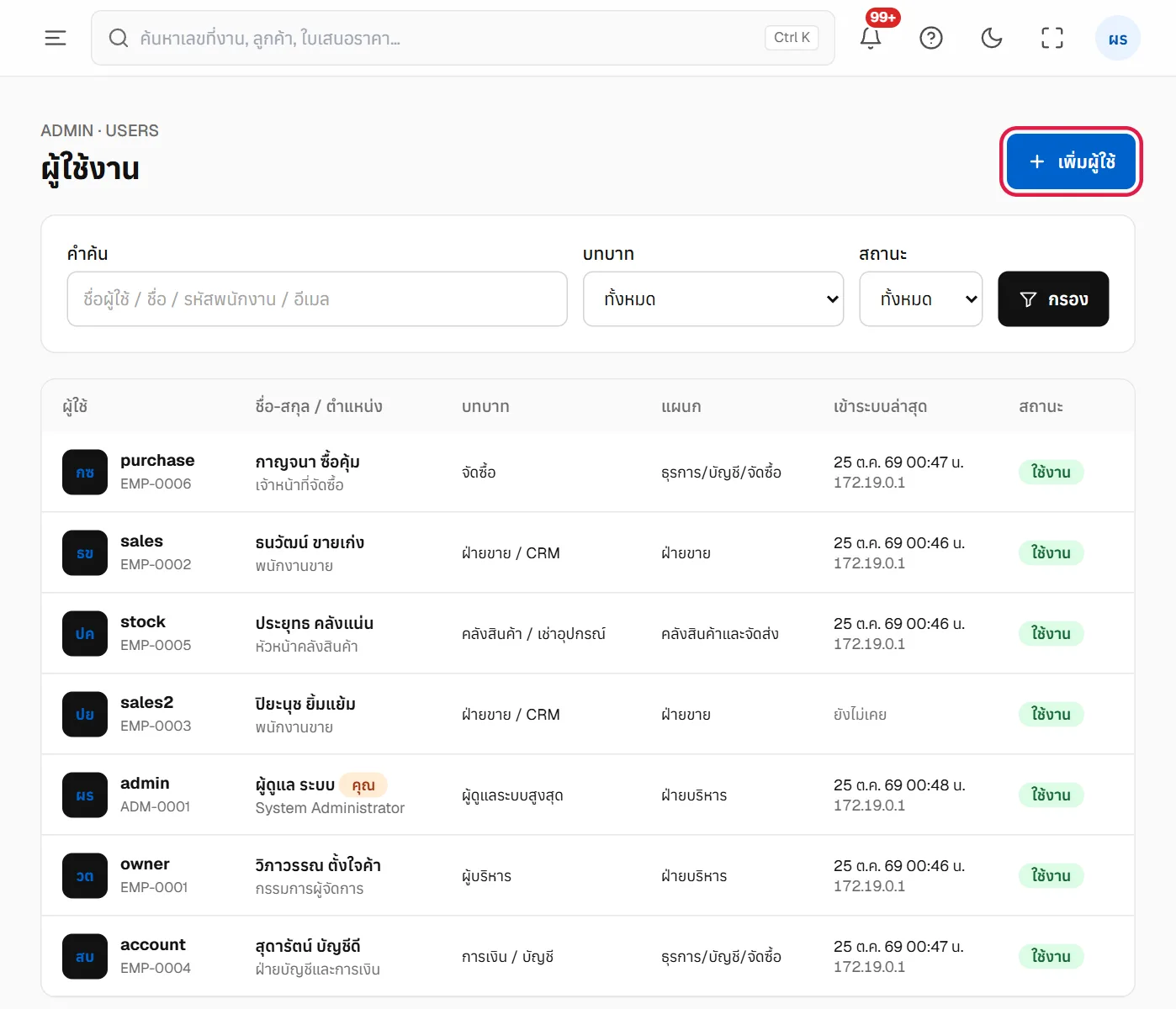The width and height of the screenshot is (1176, 1009).
Task: Open the help question-mark icon
Action: [x=931, y=38]
